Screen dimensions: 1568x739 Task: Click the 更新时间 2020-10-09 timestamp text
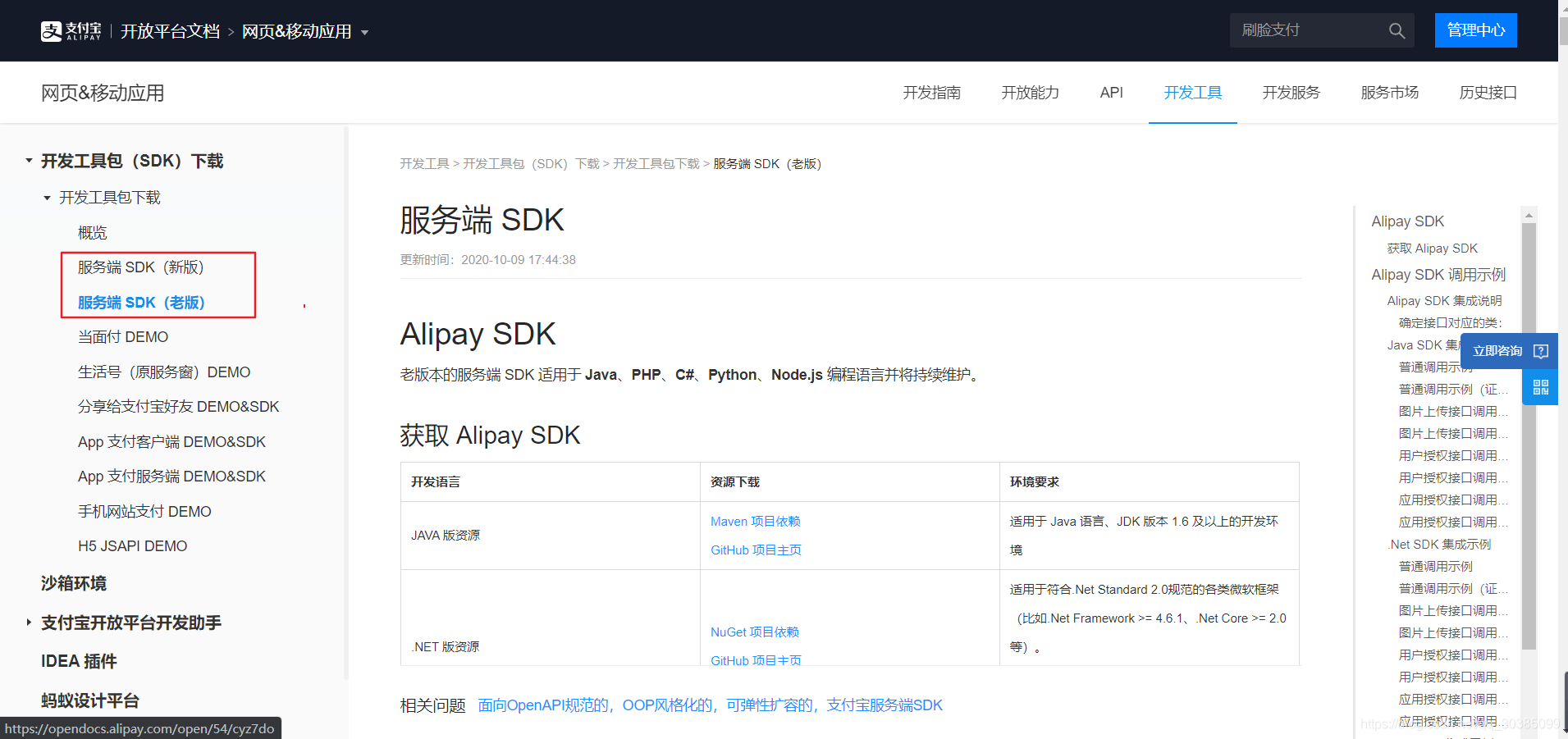(487, 260)
